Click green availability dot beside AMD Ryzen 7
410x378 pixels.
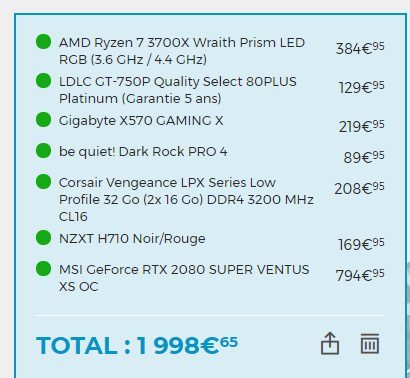pos(43,42)
